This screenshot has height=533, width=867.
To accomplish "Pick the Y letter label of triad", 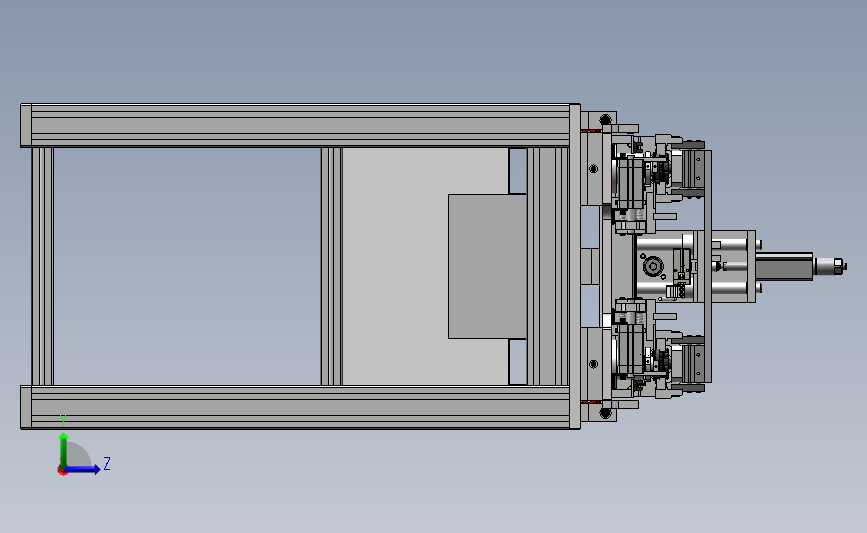I will [x=63, y=421].
